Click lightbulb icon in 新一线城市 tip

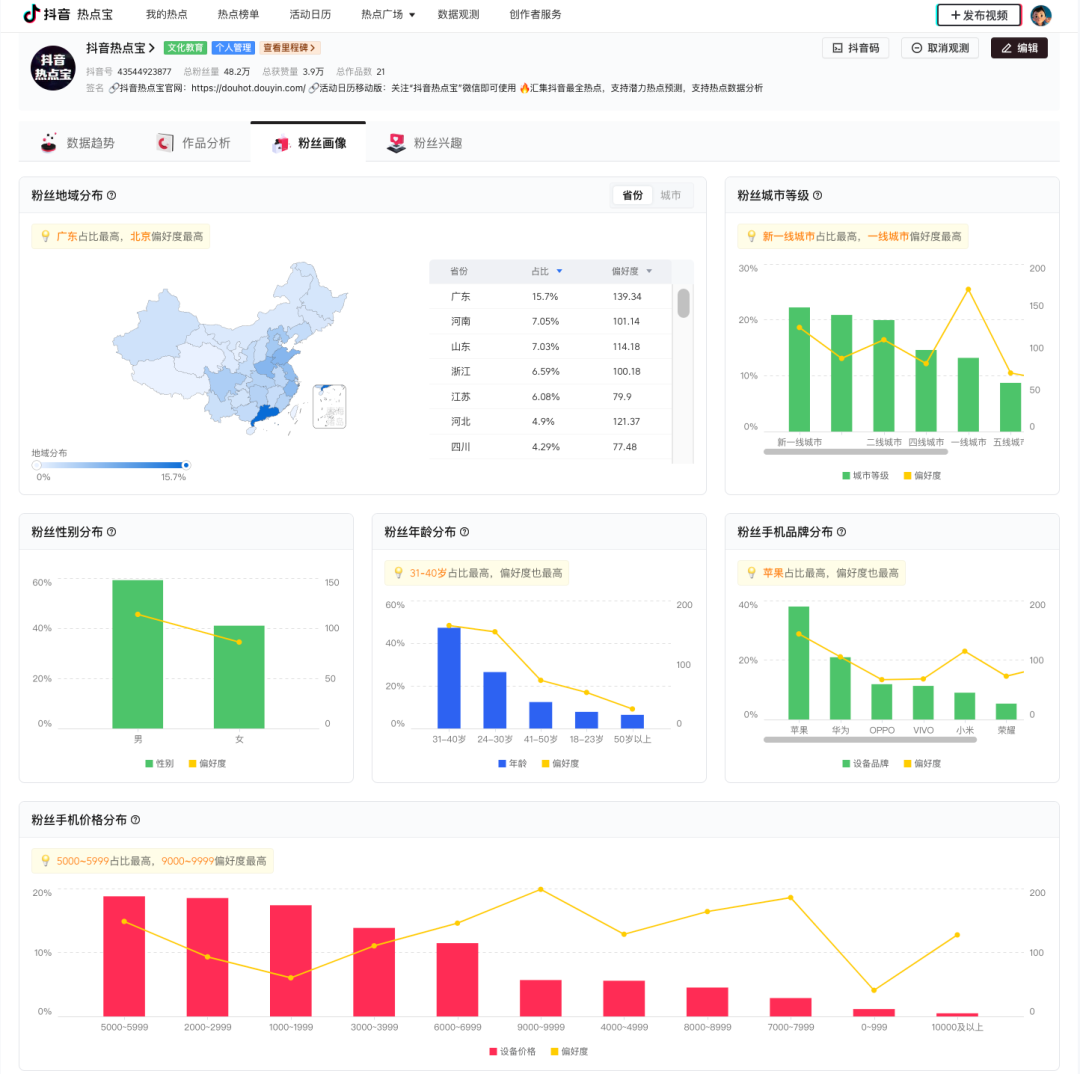751,236
